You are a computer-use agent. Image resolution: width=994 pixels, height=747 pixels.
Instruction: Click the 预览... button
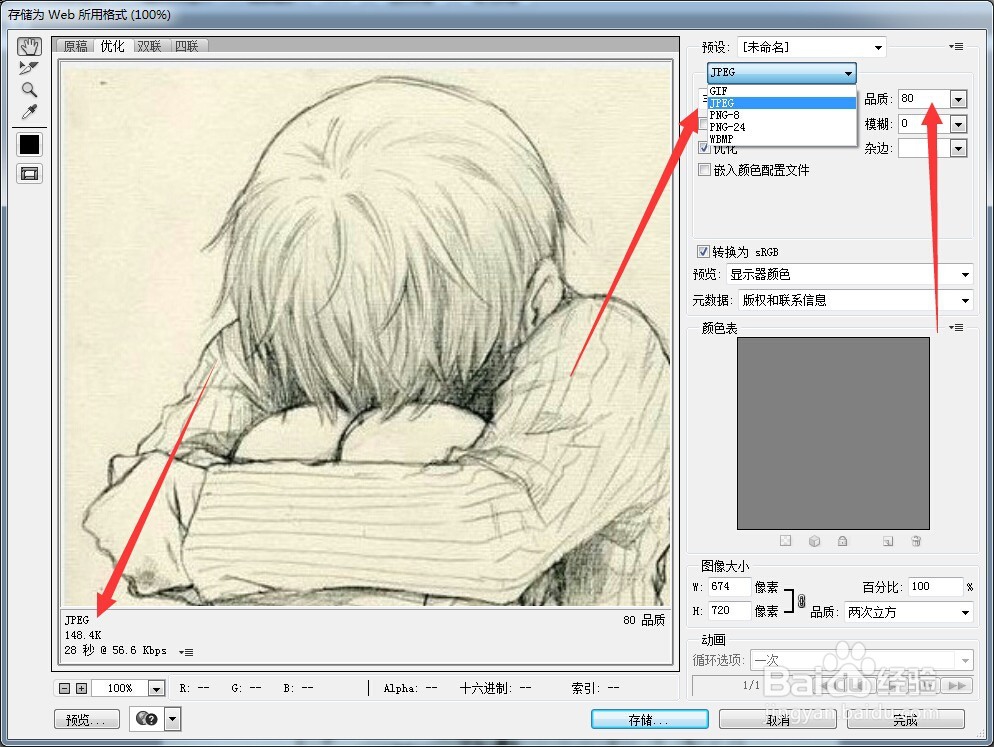[87, 719]
